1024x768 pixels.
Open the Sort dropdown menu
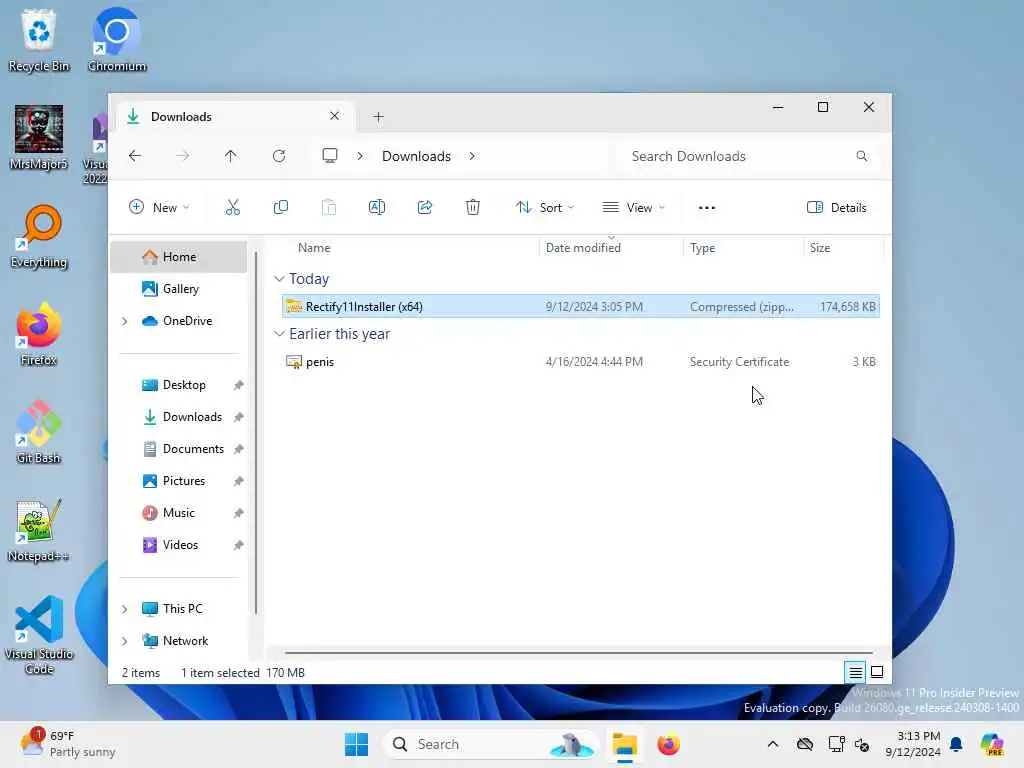click(x=545, y=208)
